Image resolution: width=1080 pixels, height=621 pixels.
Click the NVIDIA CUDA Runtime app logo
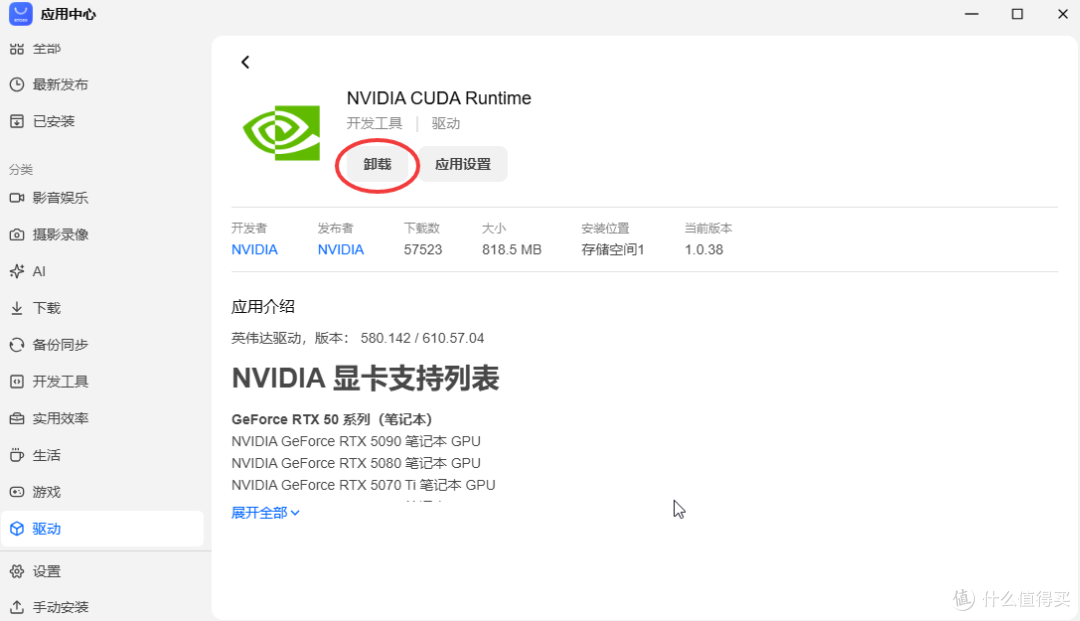(x=282, y=132)
